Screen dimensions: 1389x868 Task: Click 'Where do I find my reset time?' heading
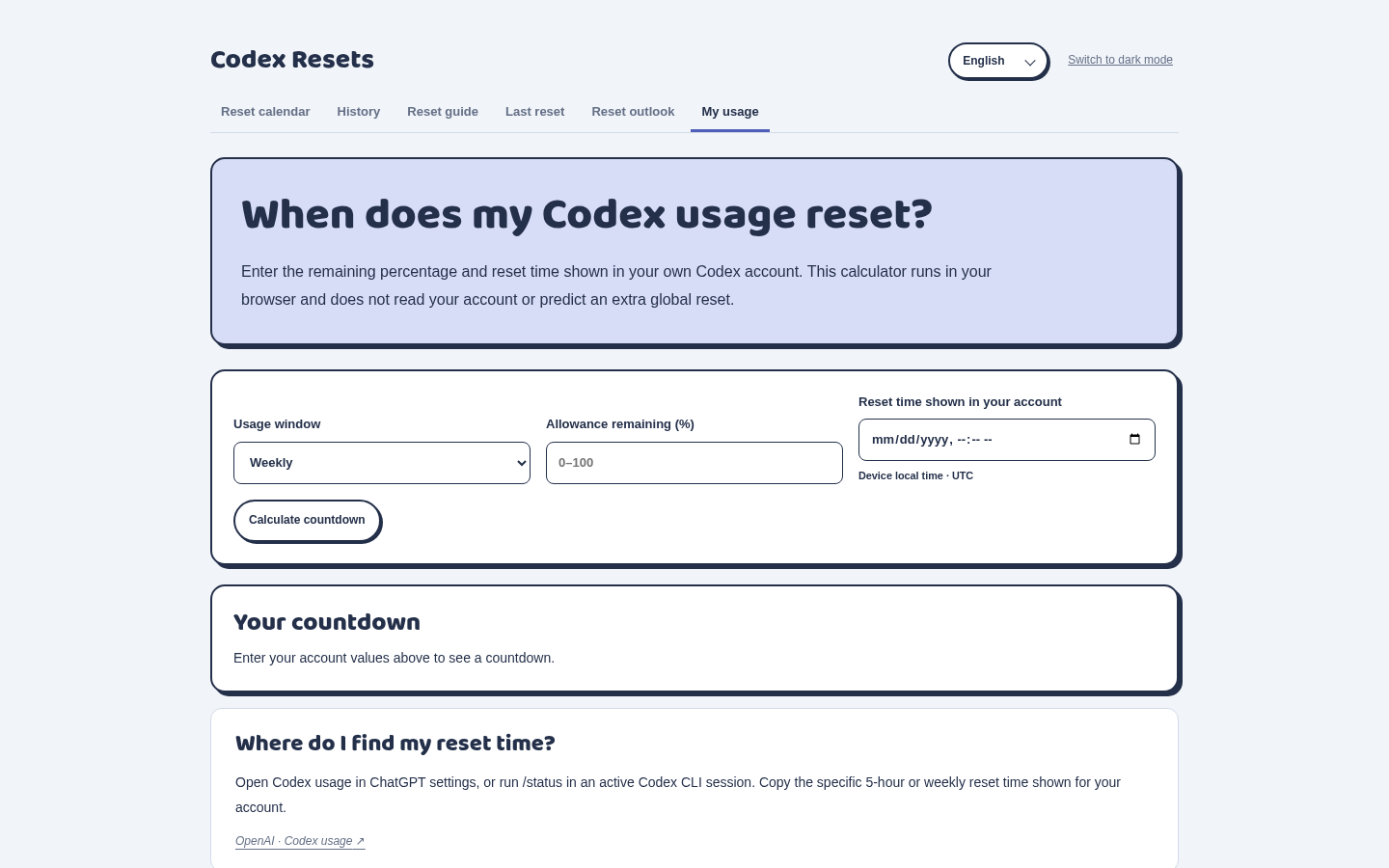(395, 744)
